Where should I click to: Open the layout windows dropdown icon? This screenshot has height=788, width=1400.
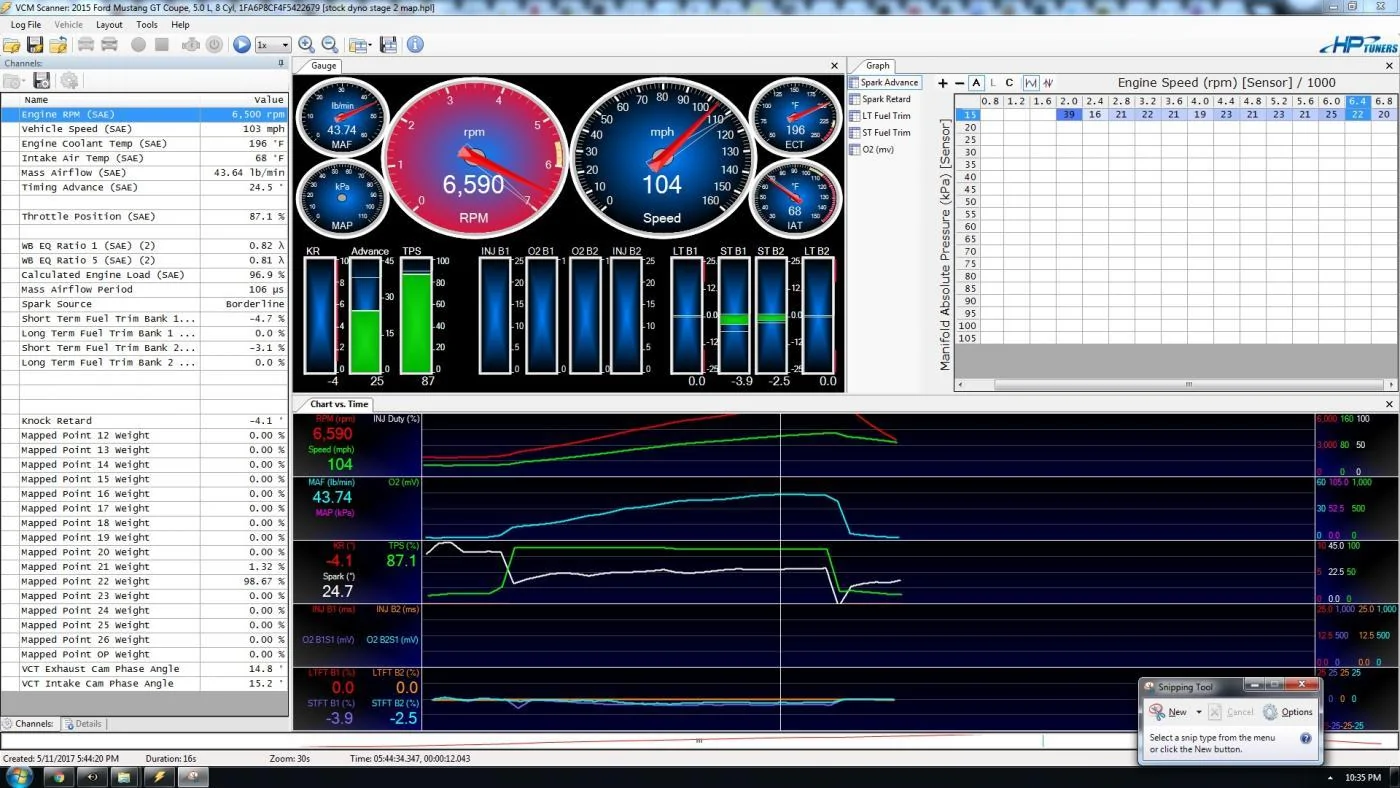(x=360, y=45)
